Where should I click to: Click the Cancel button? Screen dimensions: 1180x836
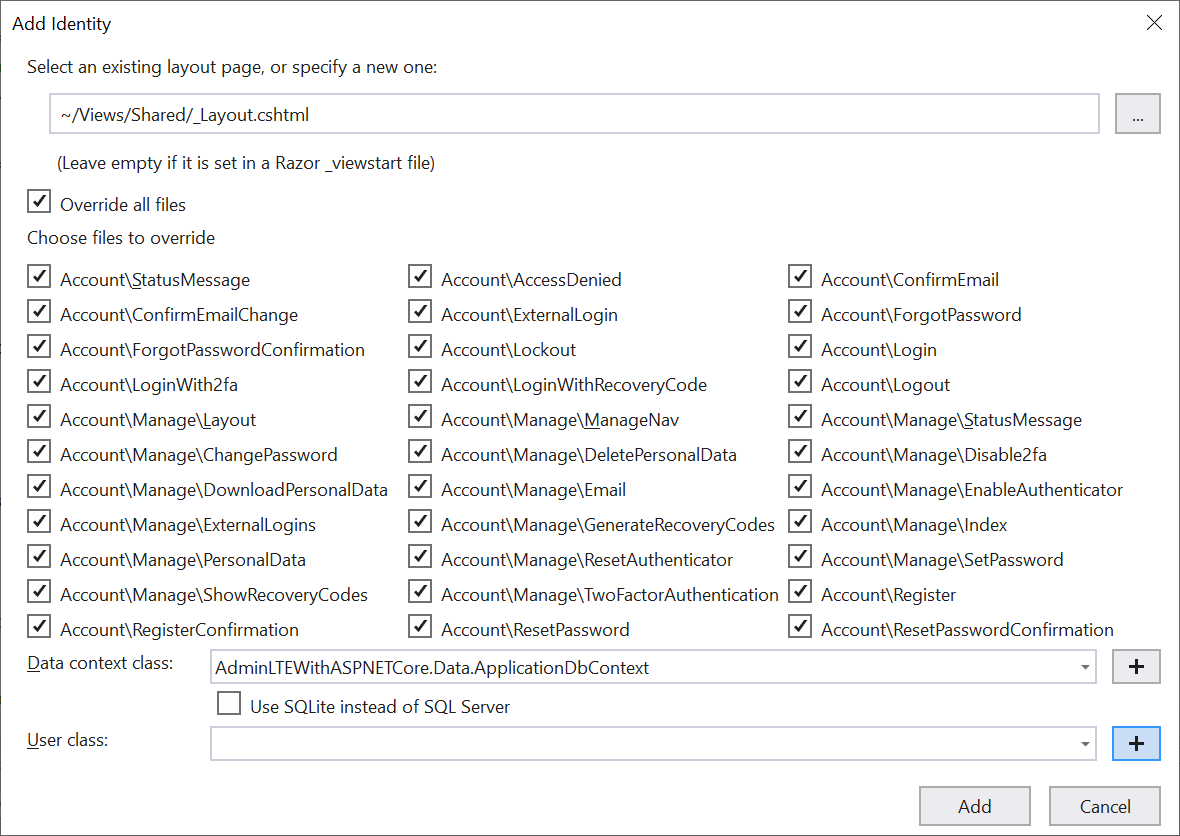pos(1104,806)
